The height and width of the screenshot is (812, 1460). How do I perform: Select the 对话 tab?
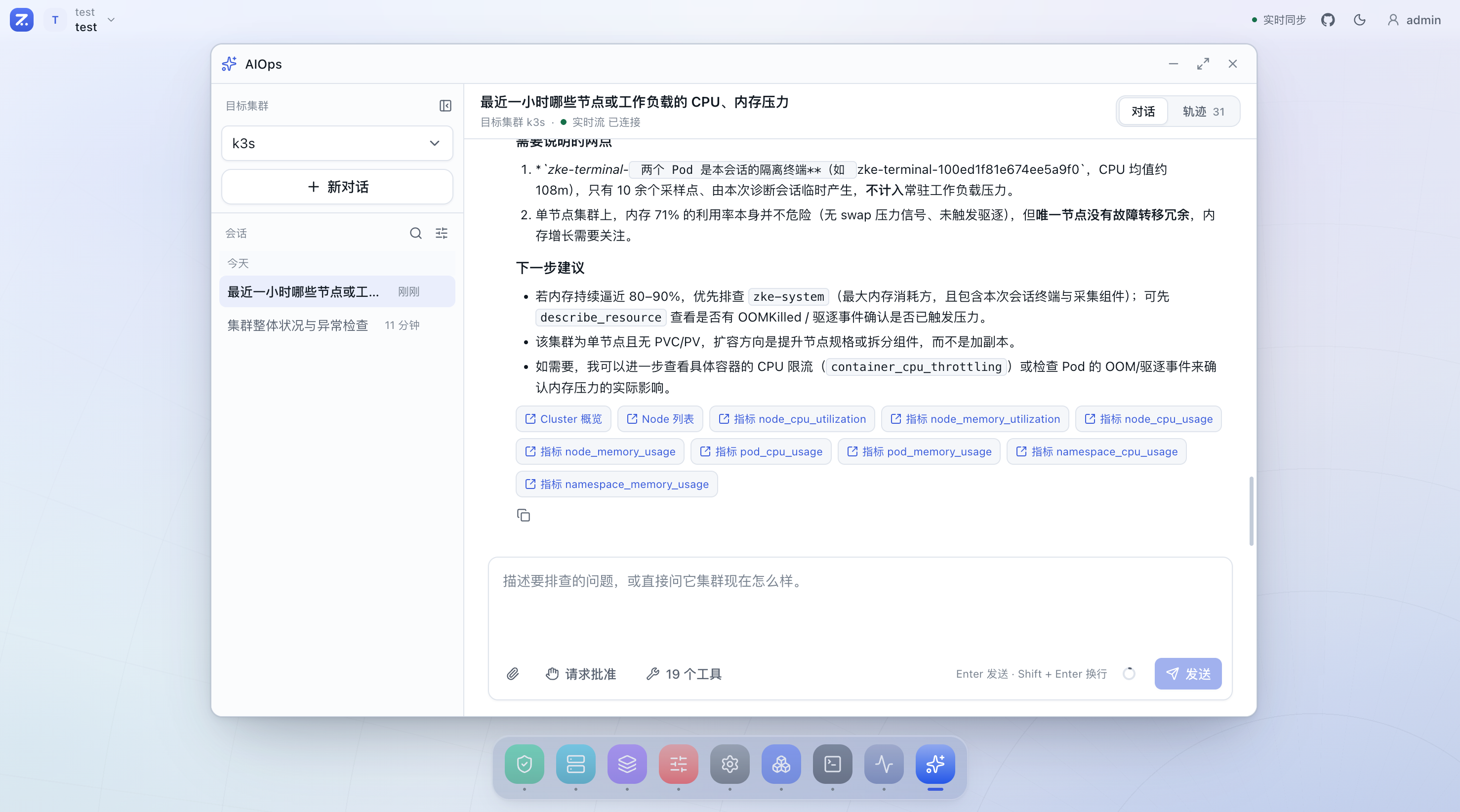pos(1143,112)
